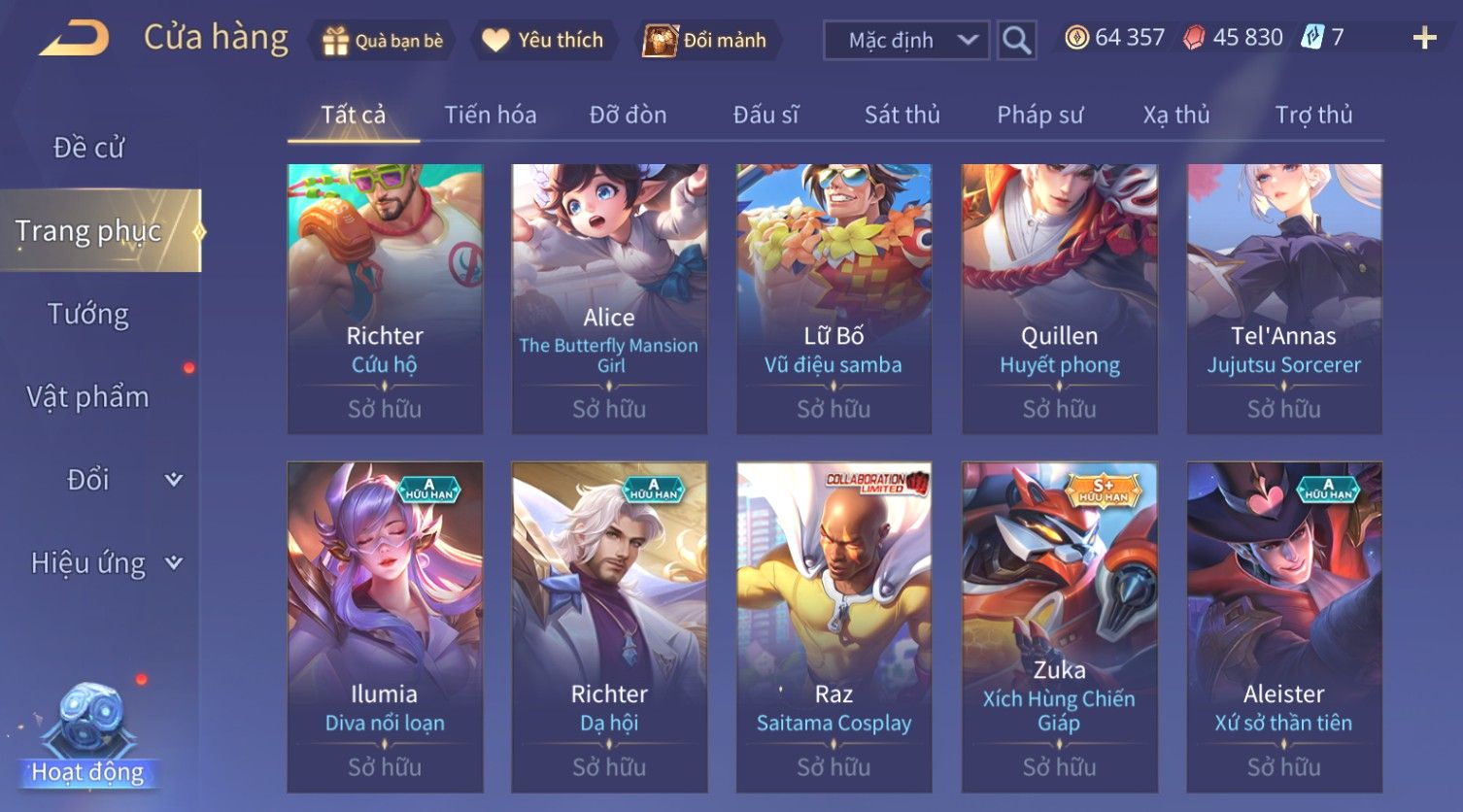Click the blue voucher currency icon
1463x812 pixels.
[x=1312, y=38]
